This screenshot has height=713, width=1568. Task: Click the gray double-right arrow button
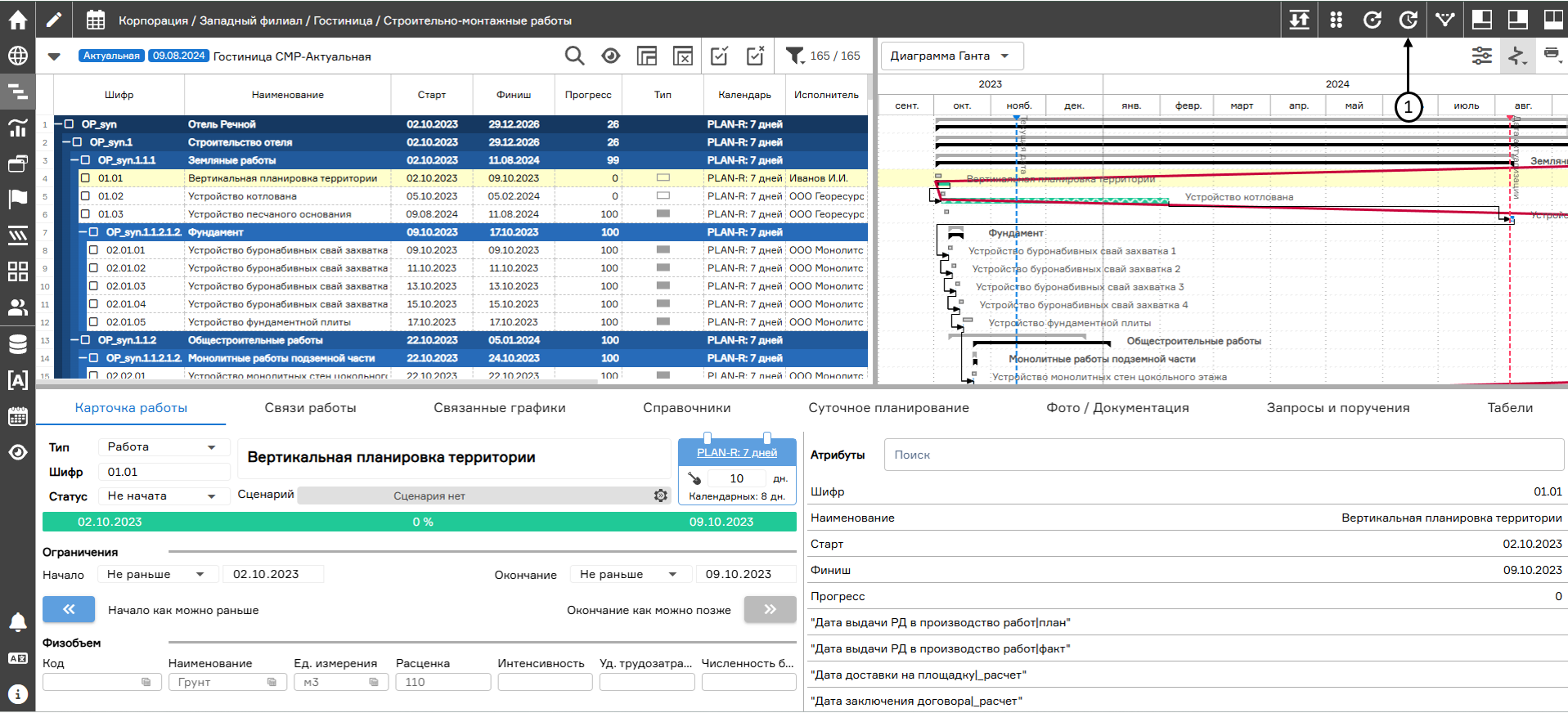click(x=770, y=609)
